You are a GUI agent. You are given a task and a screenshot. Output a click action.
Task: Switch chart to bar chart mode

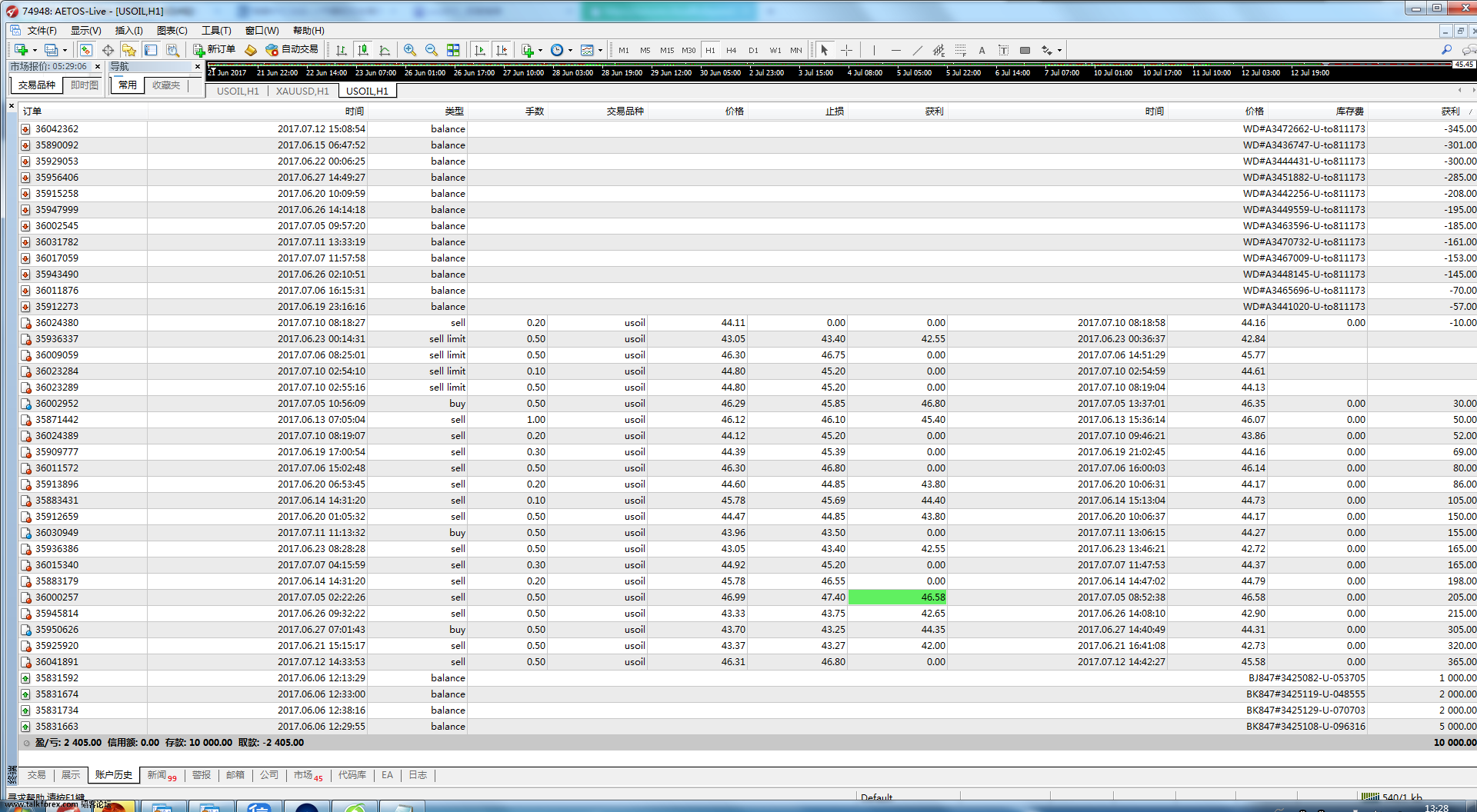coord(342,50)
